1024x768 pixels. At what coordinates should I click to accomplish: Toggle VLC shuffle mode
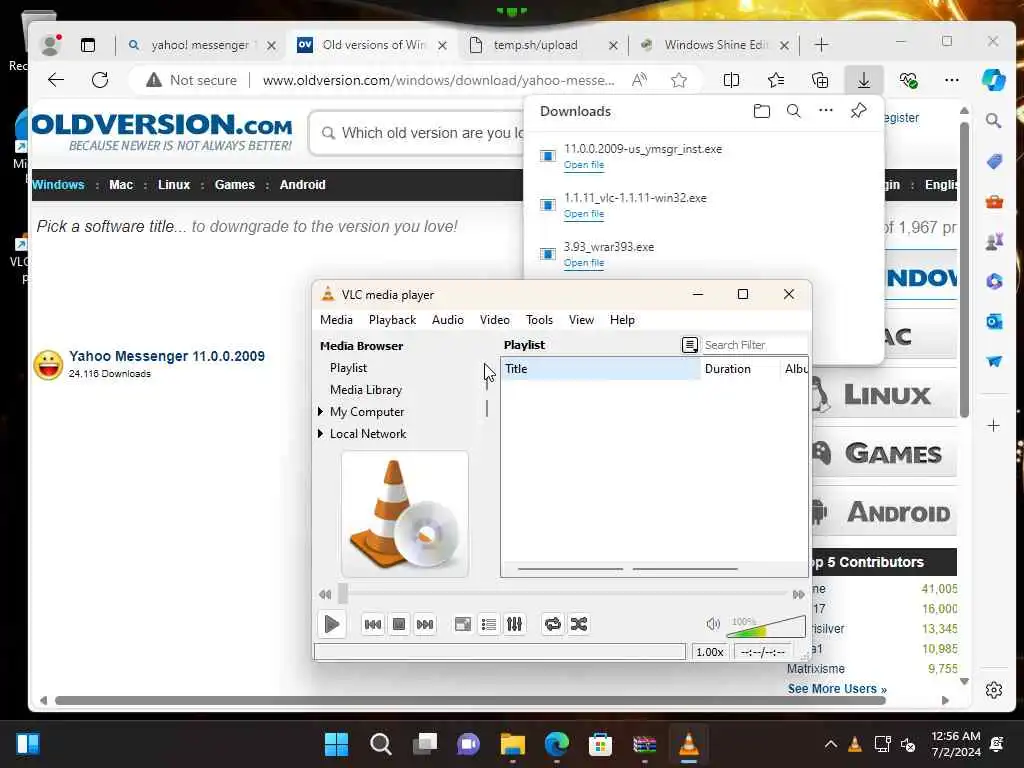point(579,624)
